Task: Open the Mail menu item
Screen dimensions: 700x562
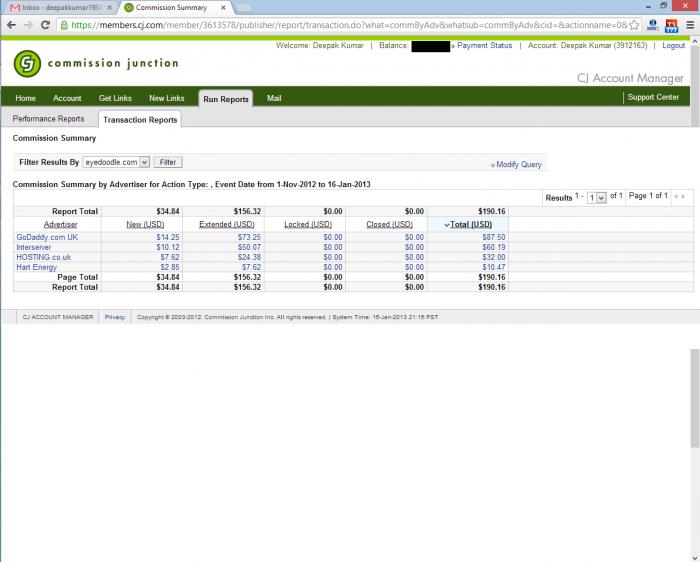Action: coord(274,98)
